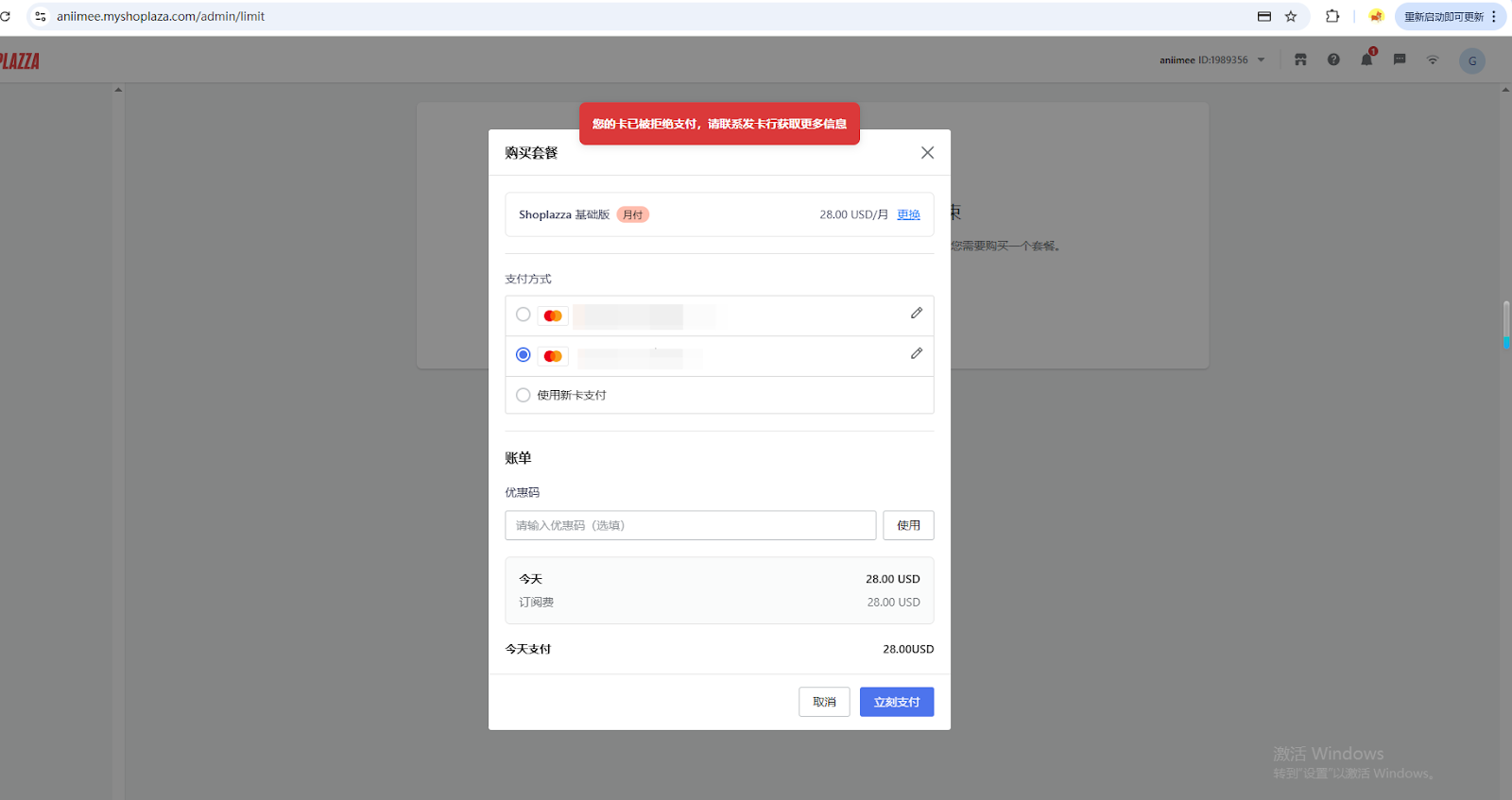This screenshot has height=800, width=1512.
Task: Click the wifi status icon in header
Action: tap(1433, 60)
